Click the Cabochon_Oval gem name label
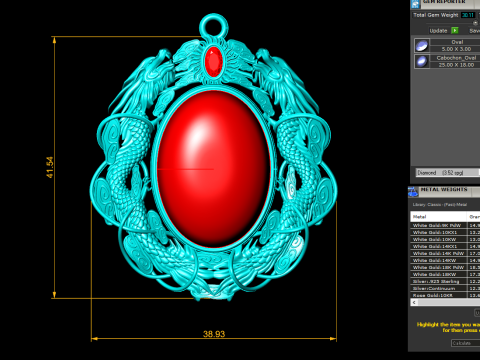Image resolution: width=480 pixels, height=360 pixels. pyautogui.click(x=456, y=58)
